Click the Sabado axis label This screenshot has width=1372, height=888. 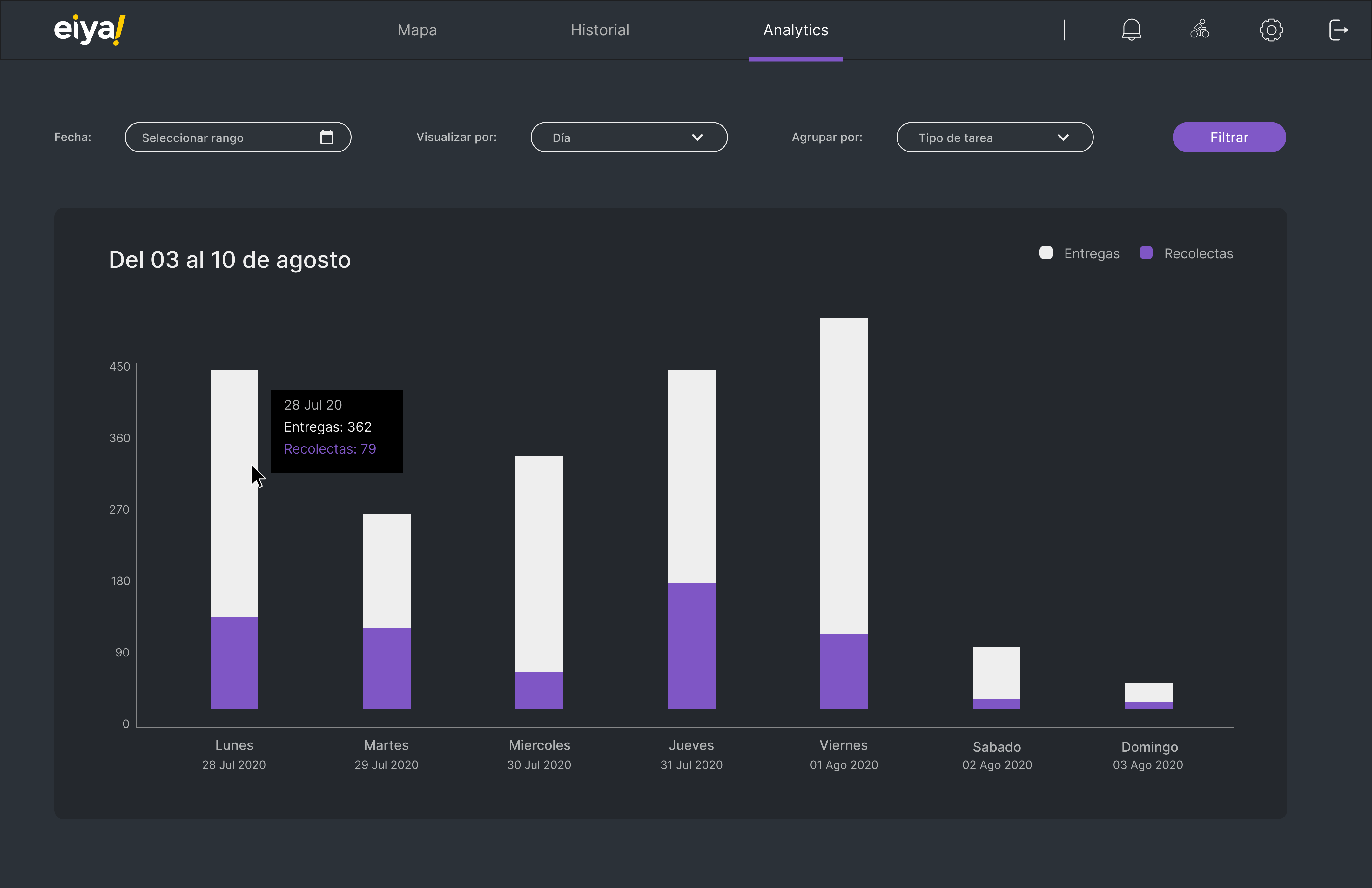click(x=997, y=747)
